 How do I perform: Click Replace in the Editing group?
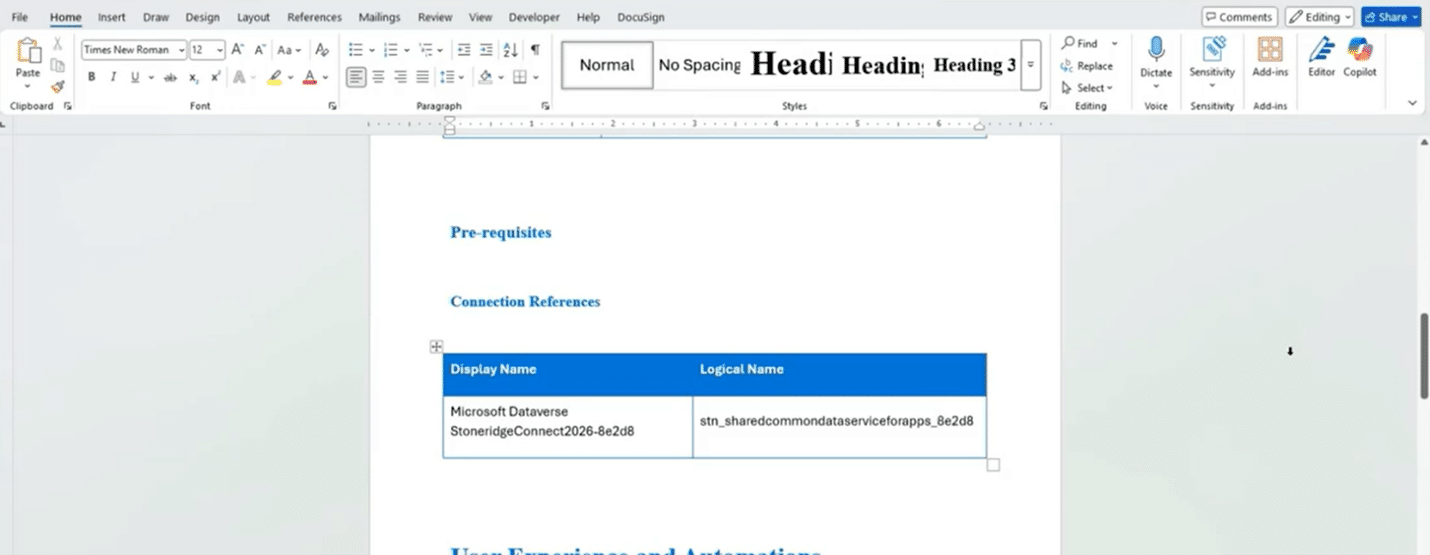pyautogui.click(x=1087, y=66)
